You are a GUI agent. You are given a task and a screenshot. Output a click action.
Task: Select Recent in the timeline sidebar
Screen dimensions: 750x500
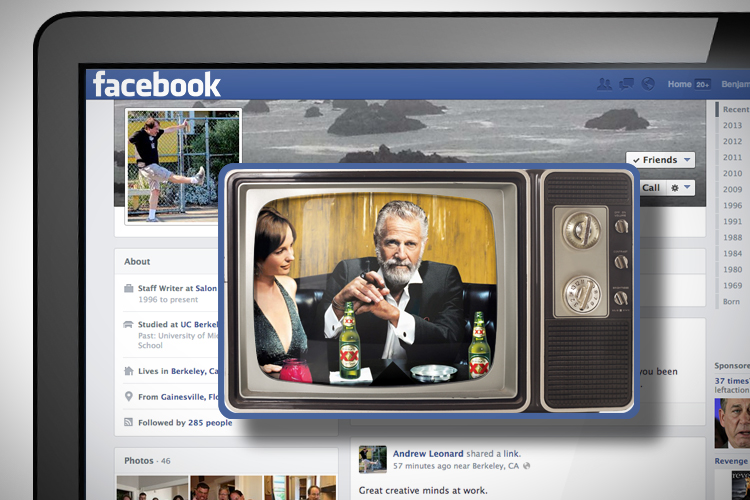click(x=735, y=109)
